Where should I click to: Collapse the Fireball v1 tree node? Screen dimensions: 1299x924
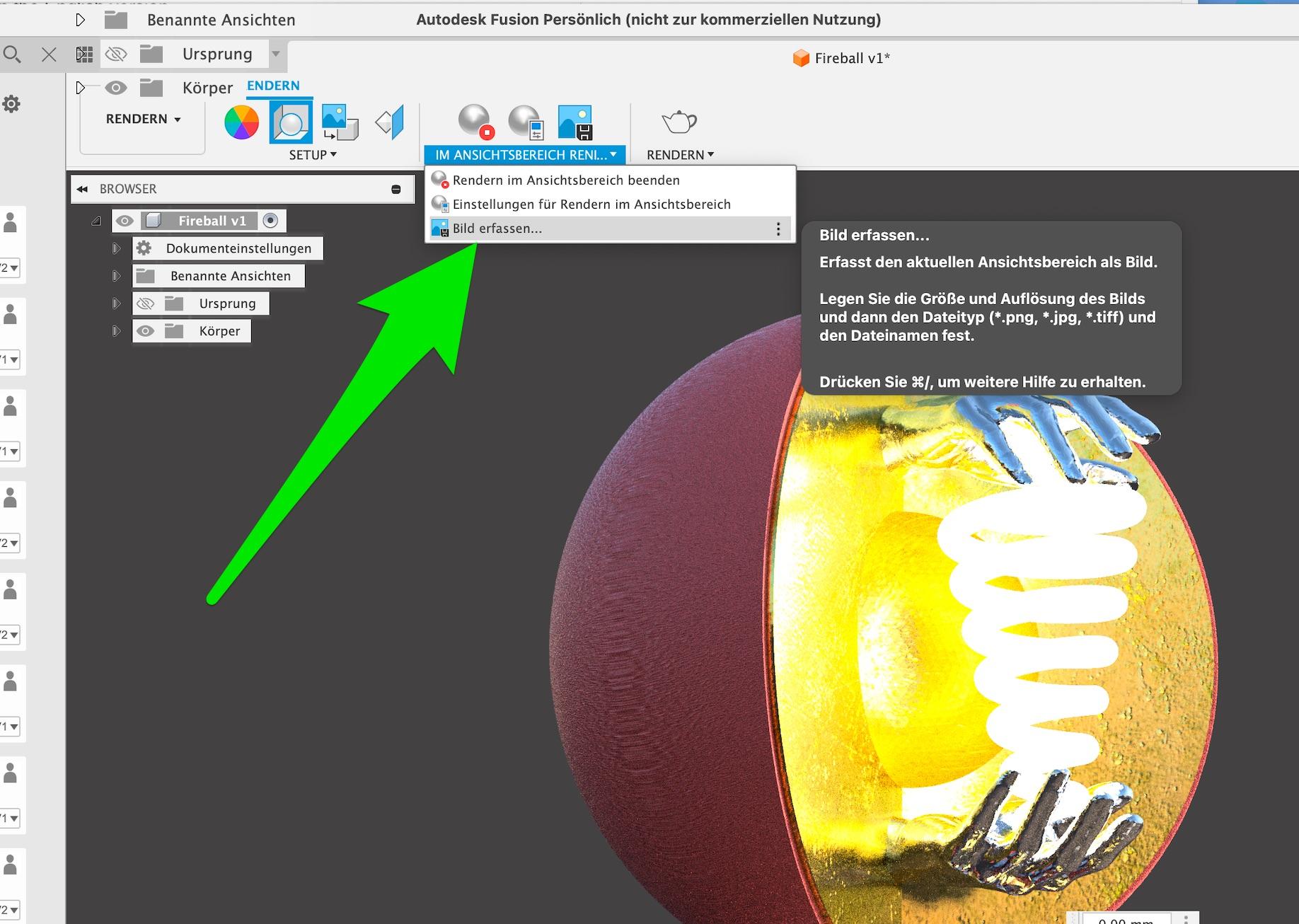pyautogui.click(x=96, y=221)
